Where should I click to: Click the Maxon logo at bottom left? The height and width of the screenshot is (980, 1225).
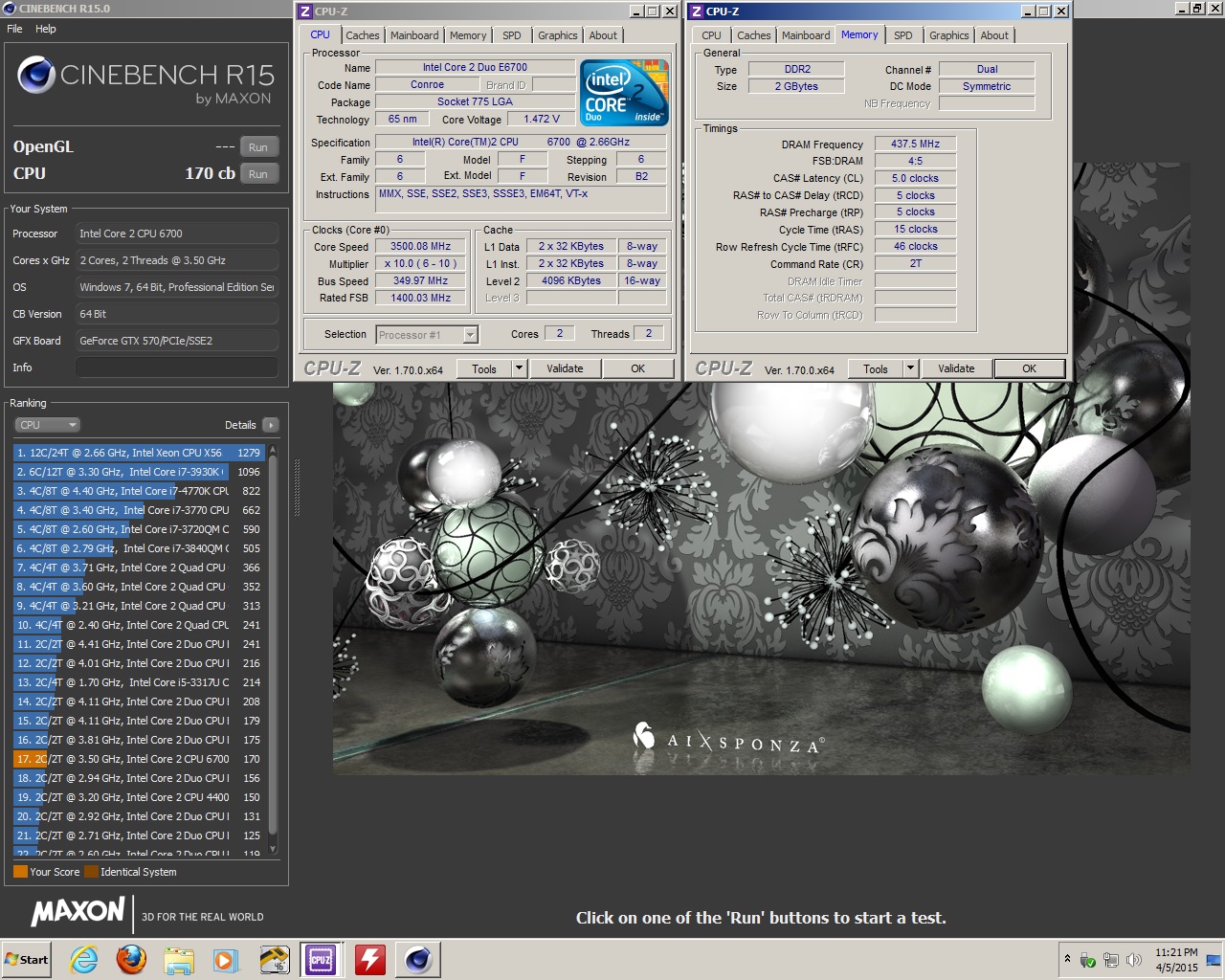coord(78,911)
